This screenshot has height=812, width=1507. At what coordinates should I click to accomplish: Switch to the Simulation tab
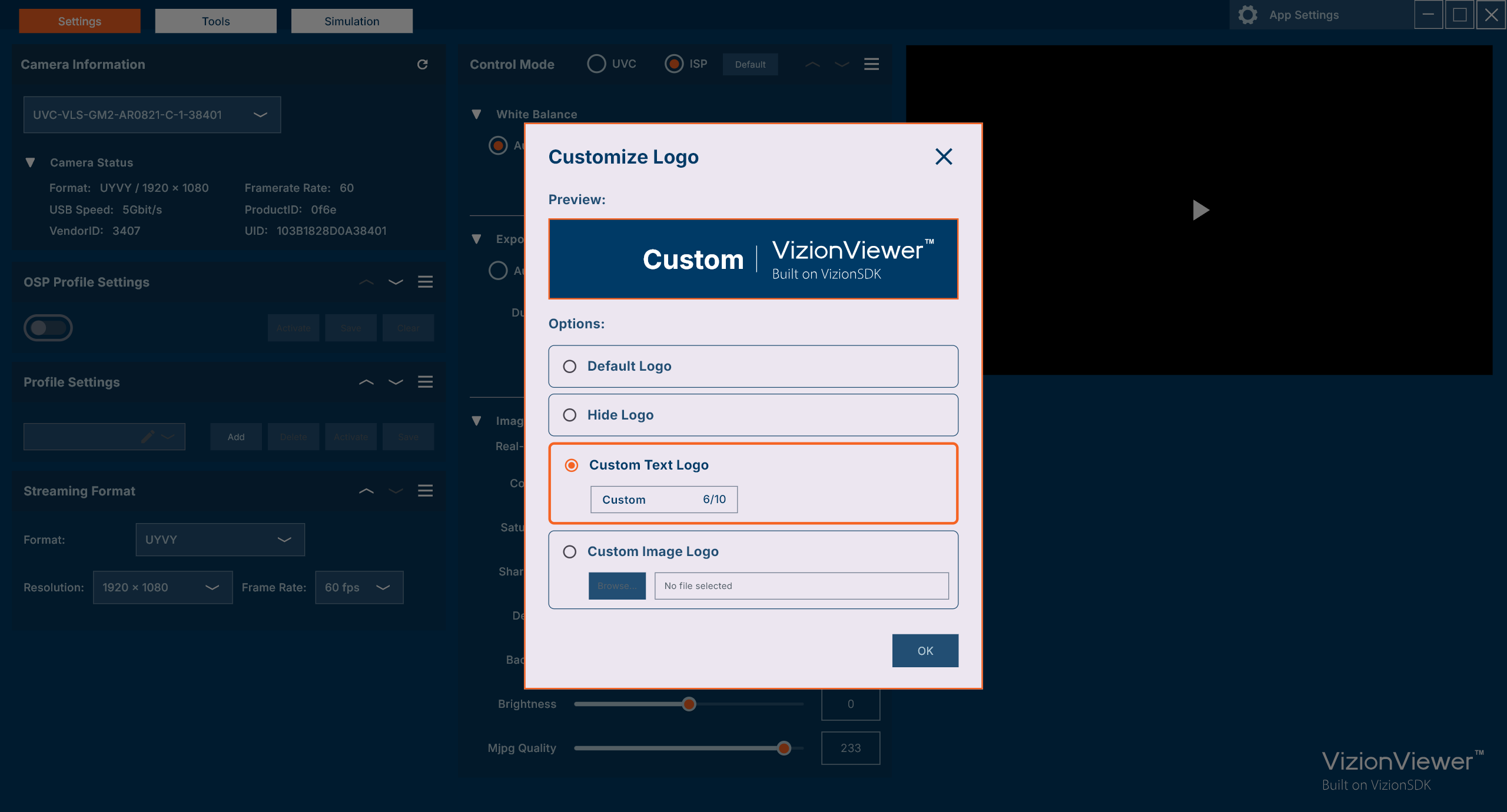click(351, 21)
